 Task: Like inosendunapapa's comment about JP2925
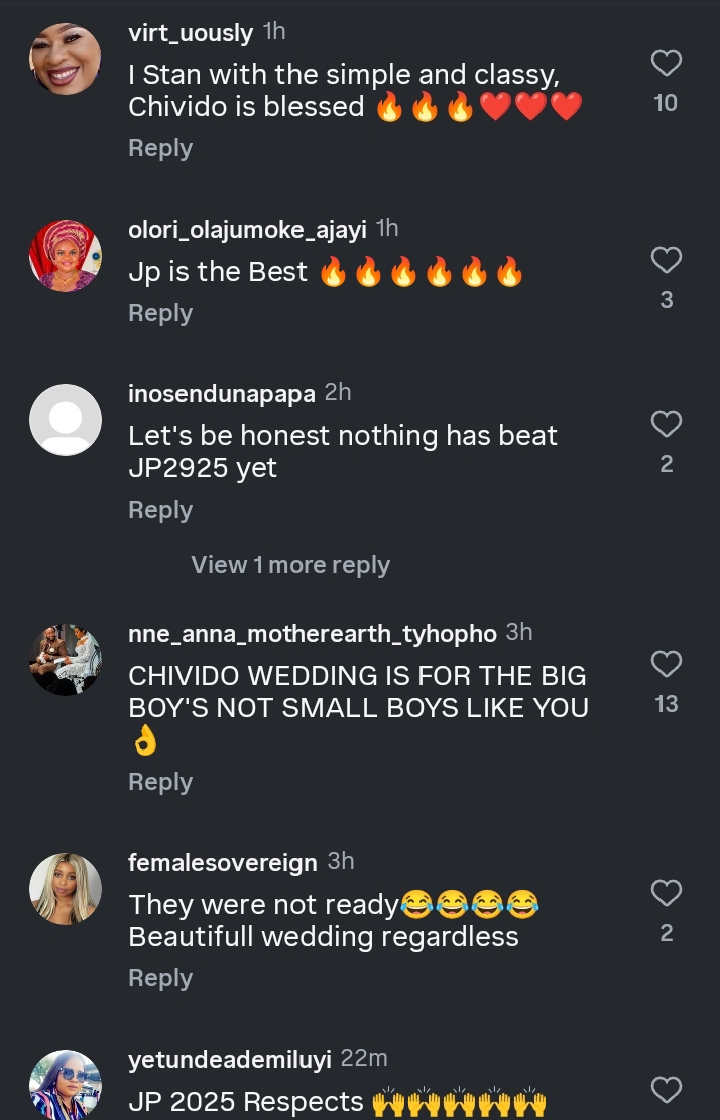(x=666, y=425)
